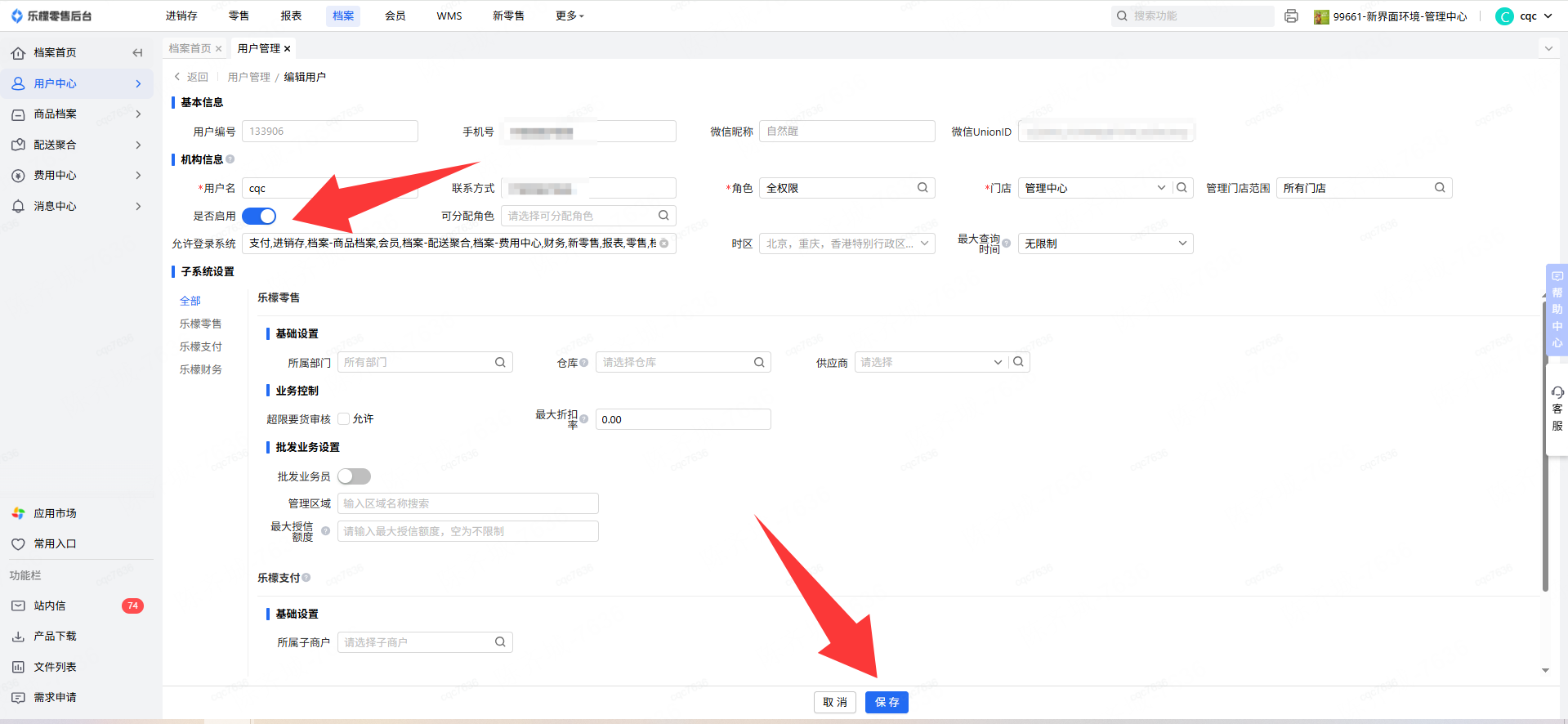Open the 进销存 top menu
1568x724 pixels.
tap(181, 16)
